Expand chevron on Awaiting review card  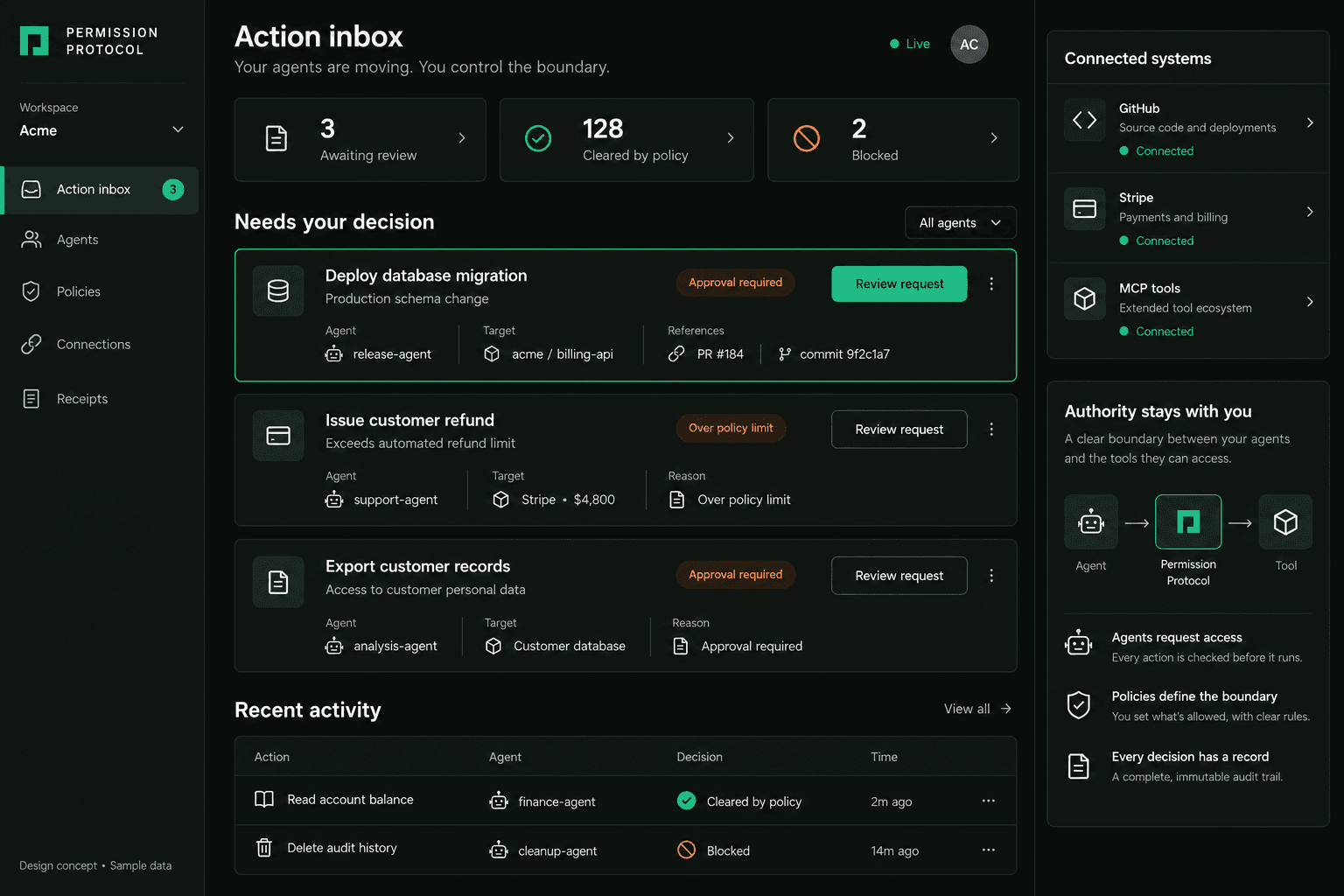click(462, 138)
